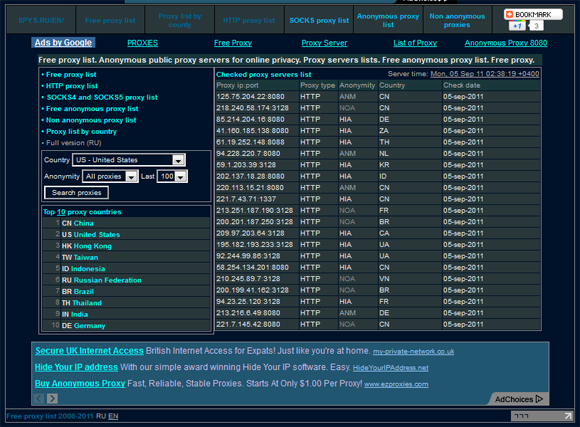Screen dimensions: 580x427
Task: Open the Proxy Server ad link
Action: [x=324, y=43]
